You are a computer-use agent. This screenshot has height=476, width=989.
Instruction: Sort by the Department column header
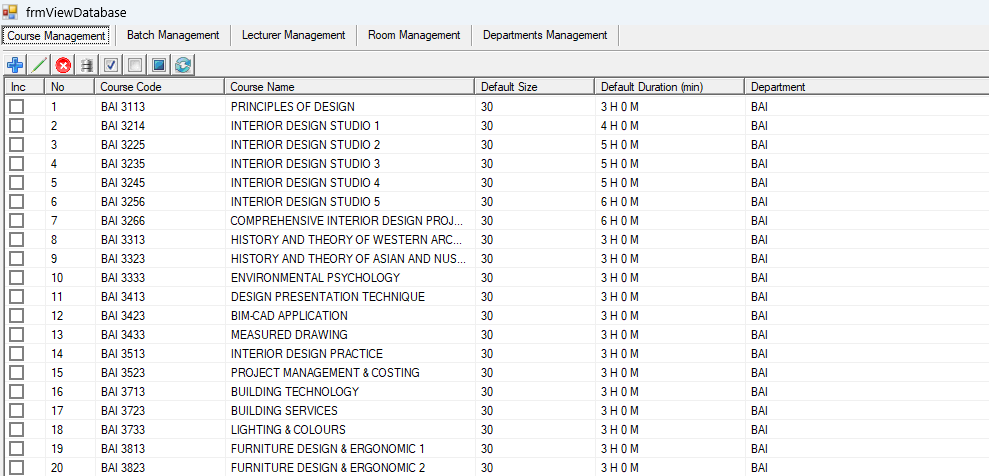(x=867, y=87)
